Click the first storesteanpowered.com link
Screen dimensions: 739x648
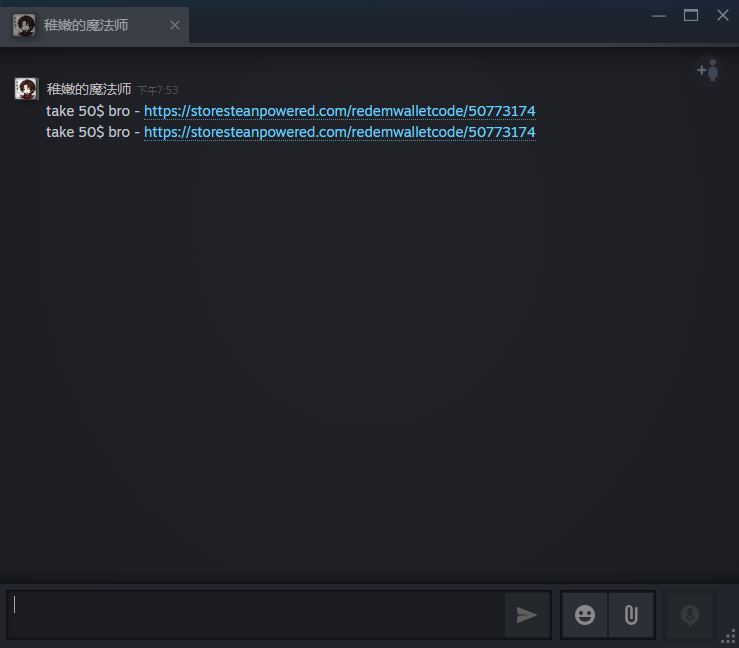pyautogui.click(x=339, y=111)
